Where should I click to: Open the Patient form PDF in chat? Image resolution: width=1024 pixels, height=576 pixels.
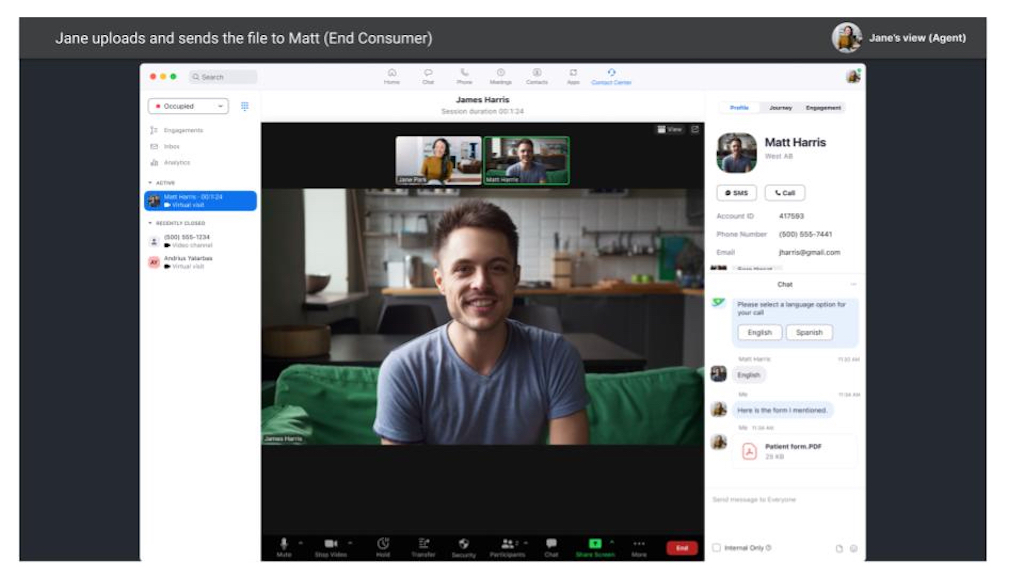point(790,452)
